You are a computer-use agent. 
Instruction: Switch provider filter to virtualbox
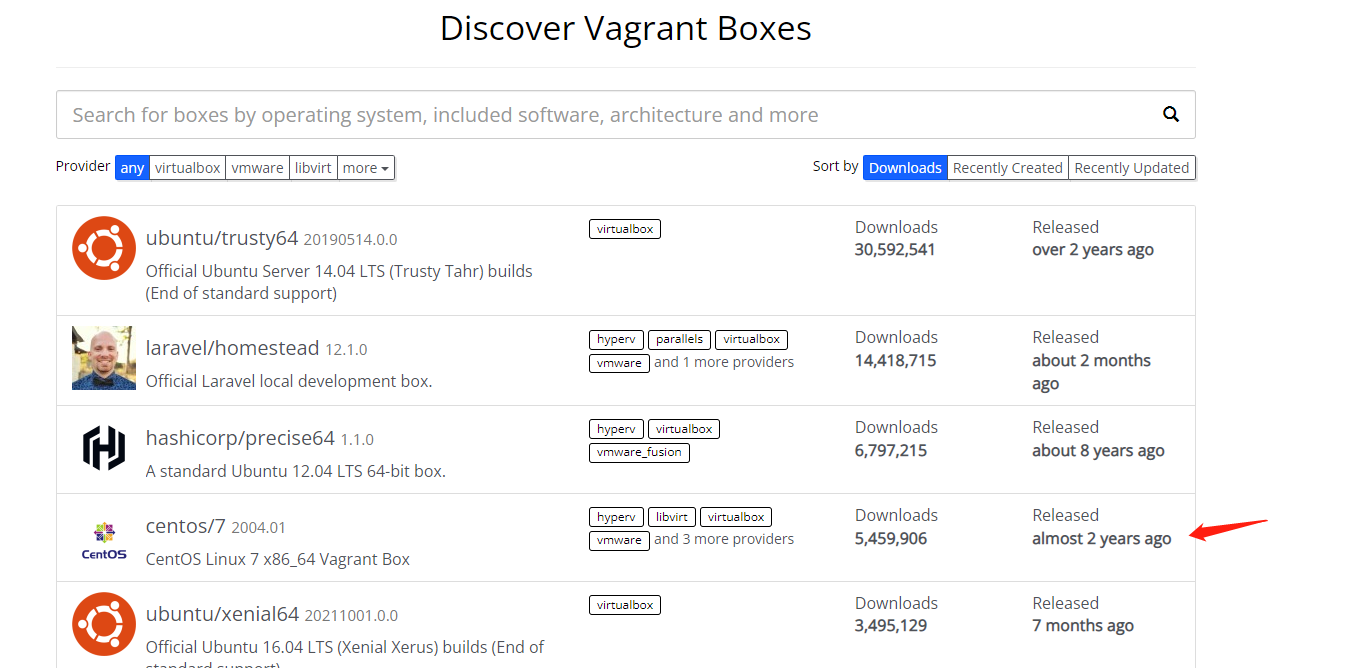click(186, 167)
